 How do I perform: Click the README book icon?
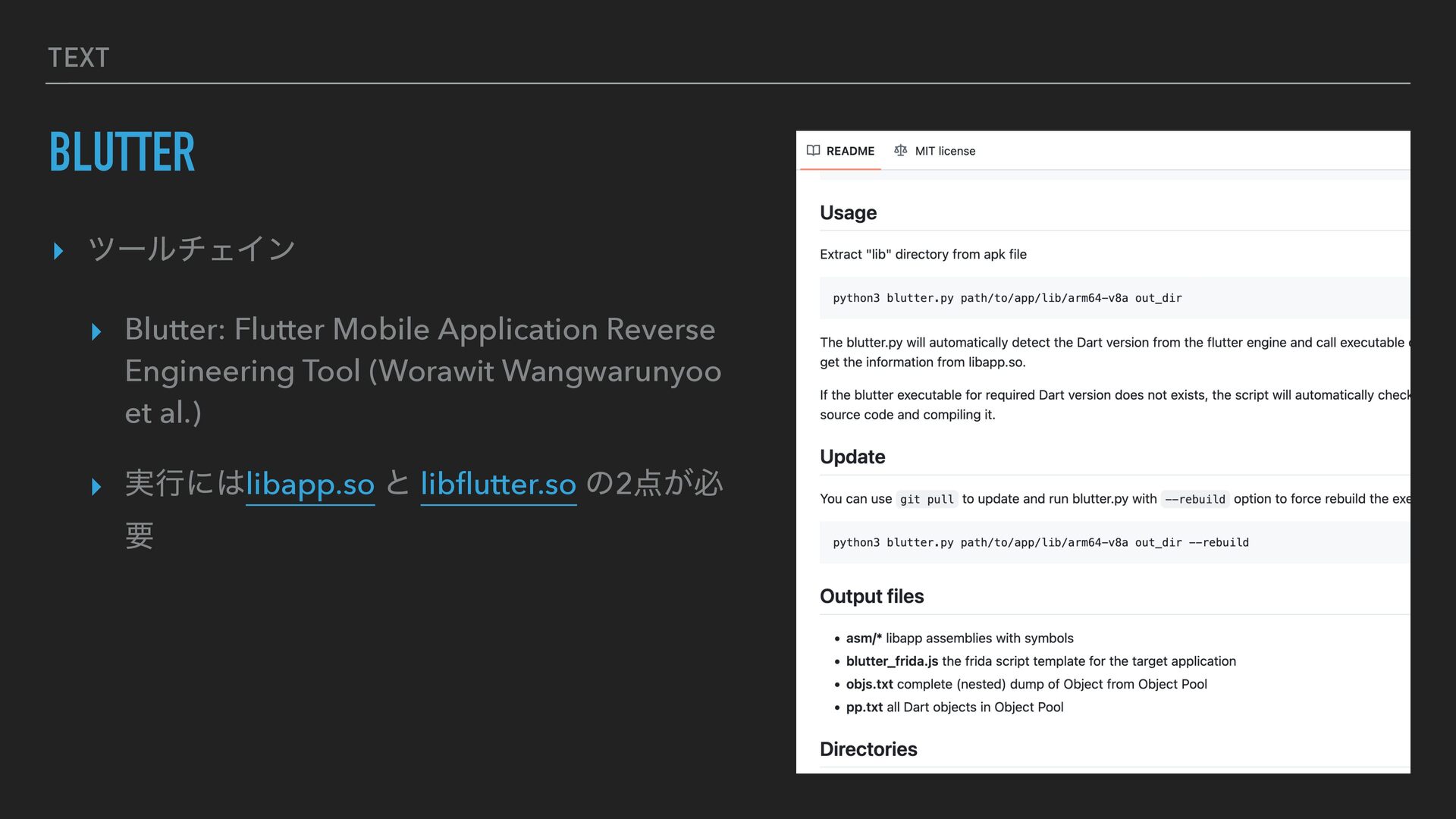[x=813, y=150]
